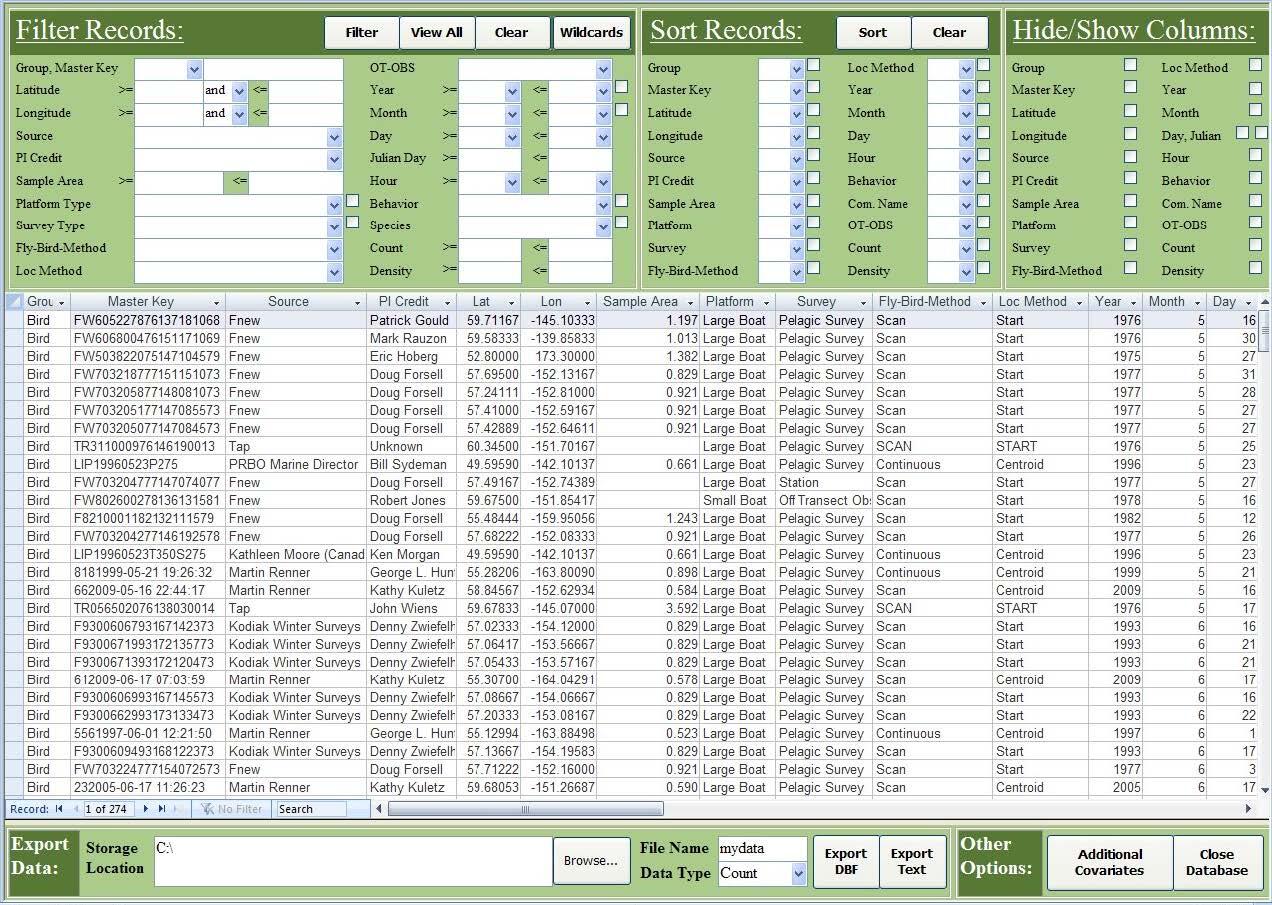The height and width of the screenshot is (905, 1272).
Task: Go to the next record
Action: point(146,809)
